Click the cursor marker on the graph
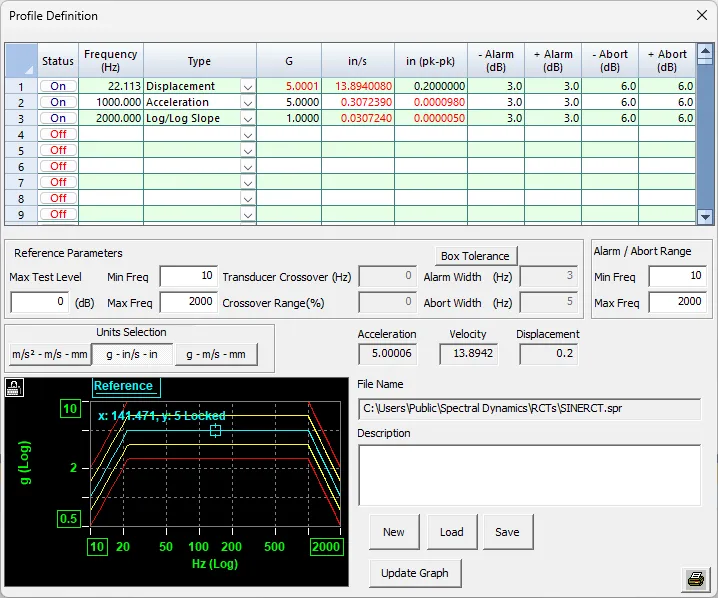The width and height of the screenshot is (718, 598). coord(215,430)
